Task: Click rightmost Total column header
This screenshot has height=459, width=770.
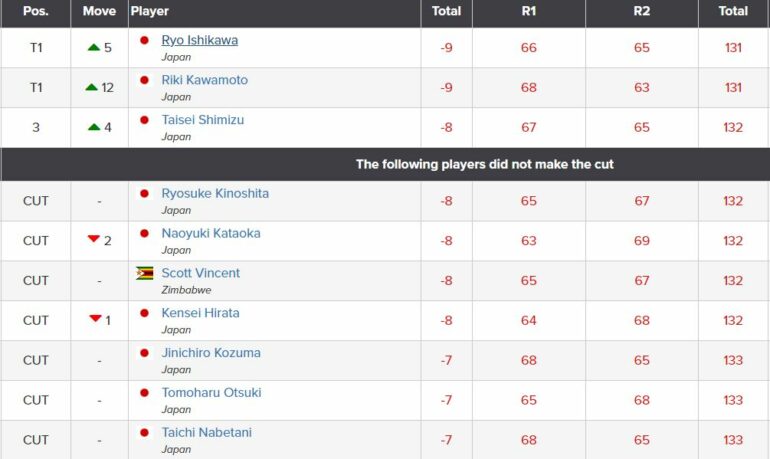Action: coord(734,11)
